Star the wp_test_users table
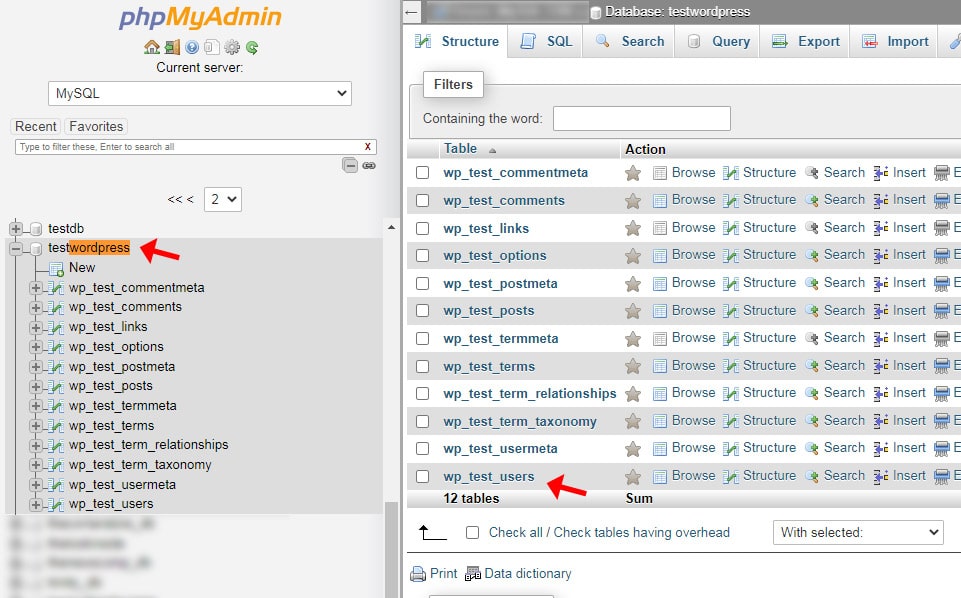 633,477
